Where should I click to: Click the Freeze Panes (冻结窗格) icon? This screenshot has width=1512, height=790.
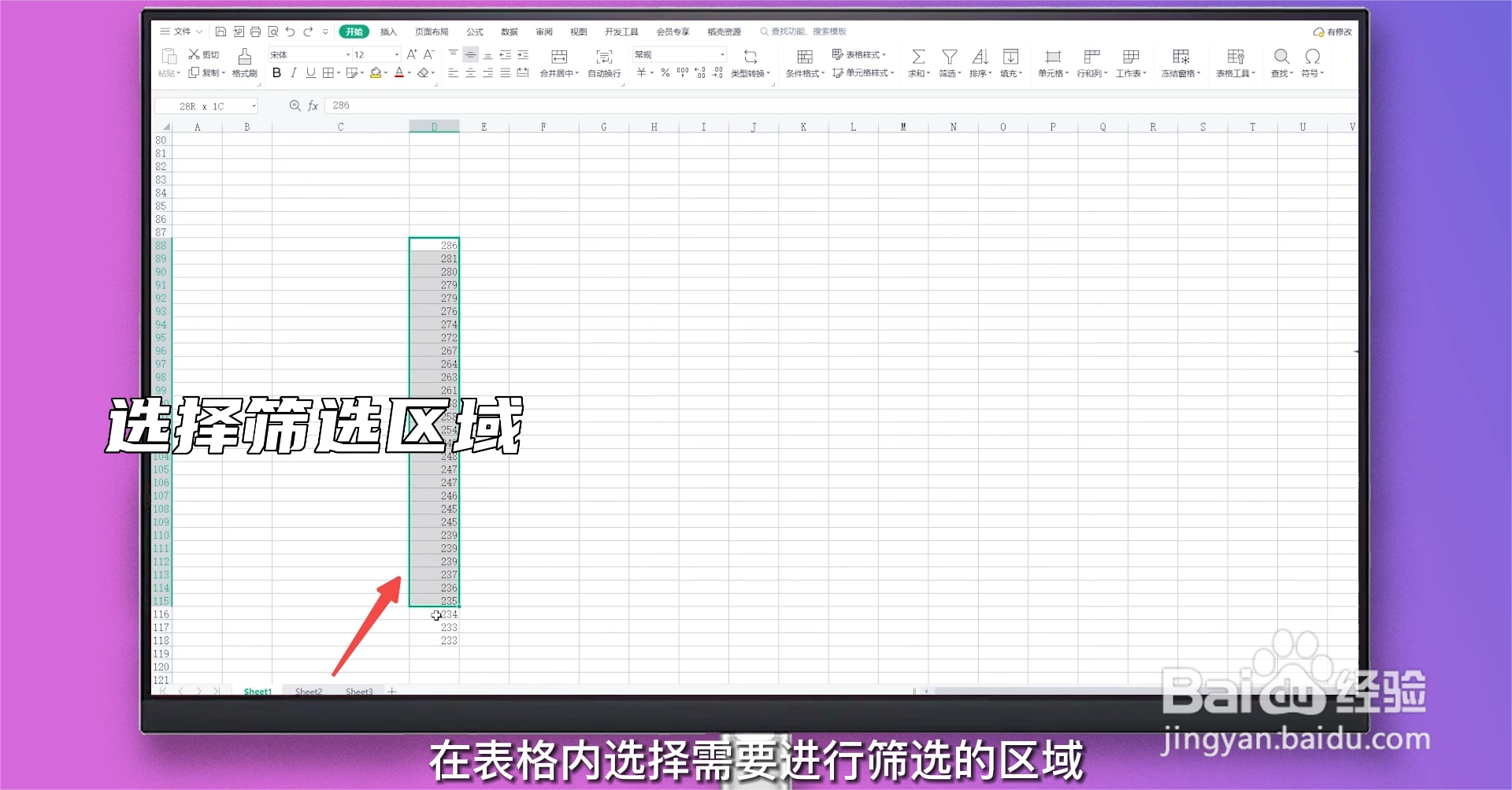click(1180, 57)
